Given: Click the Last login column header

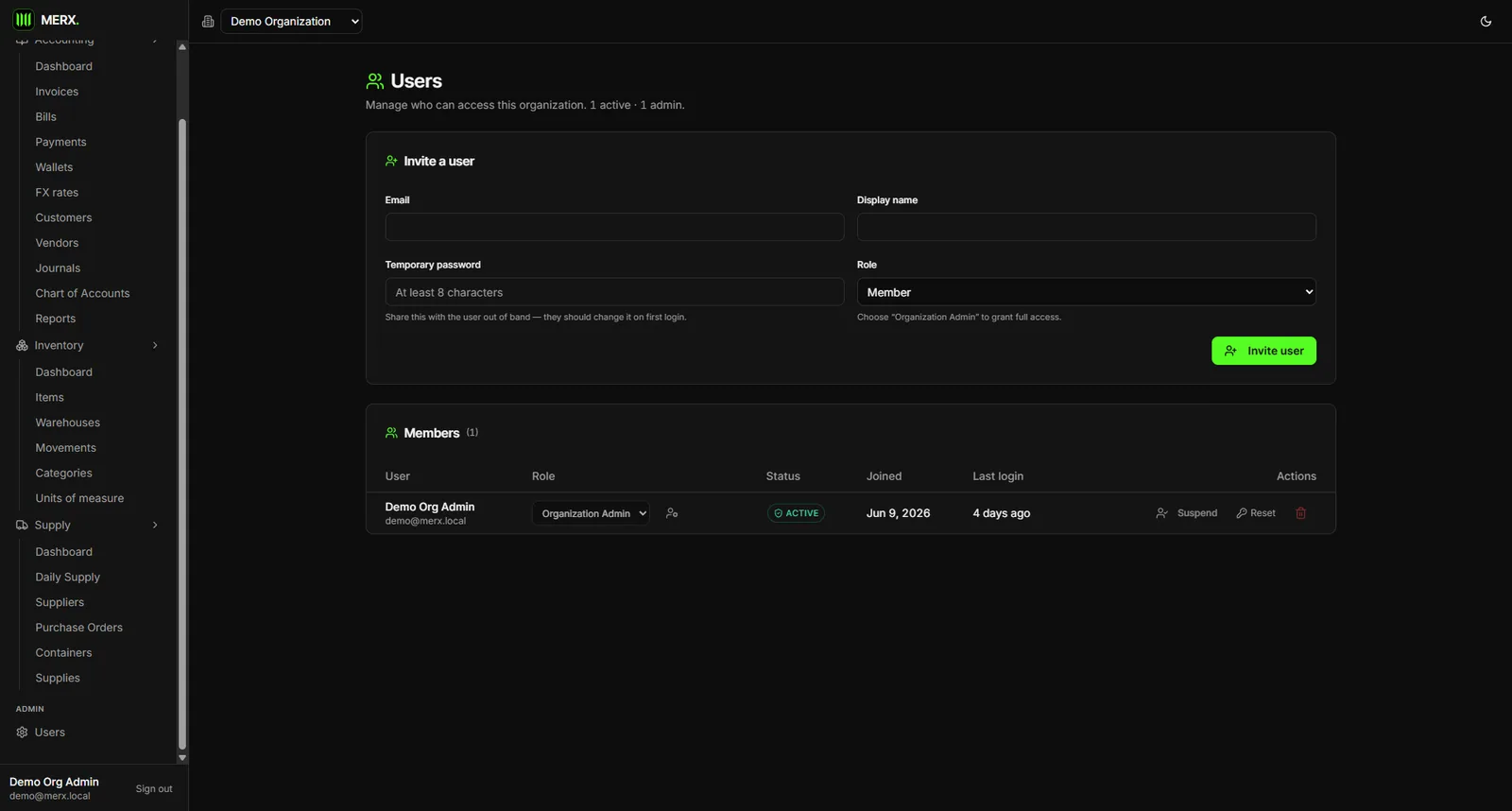Looking at the screenshot, I should coord(998,476).
